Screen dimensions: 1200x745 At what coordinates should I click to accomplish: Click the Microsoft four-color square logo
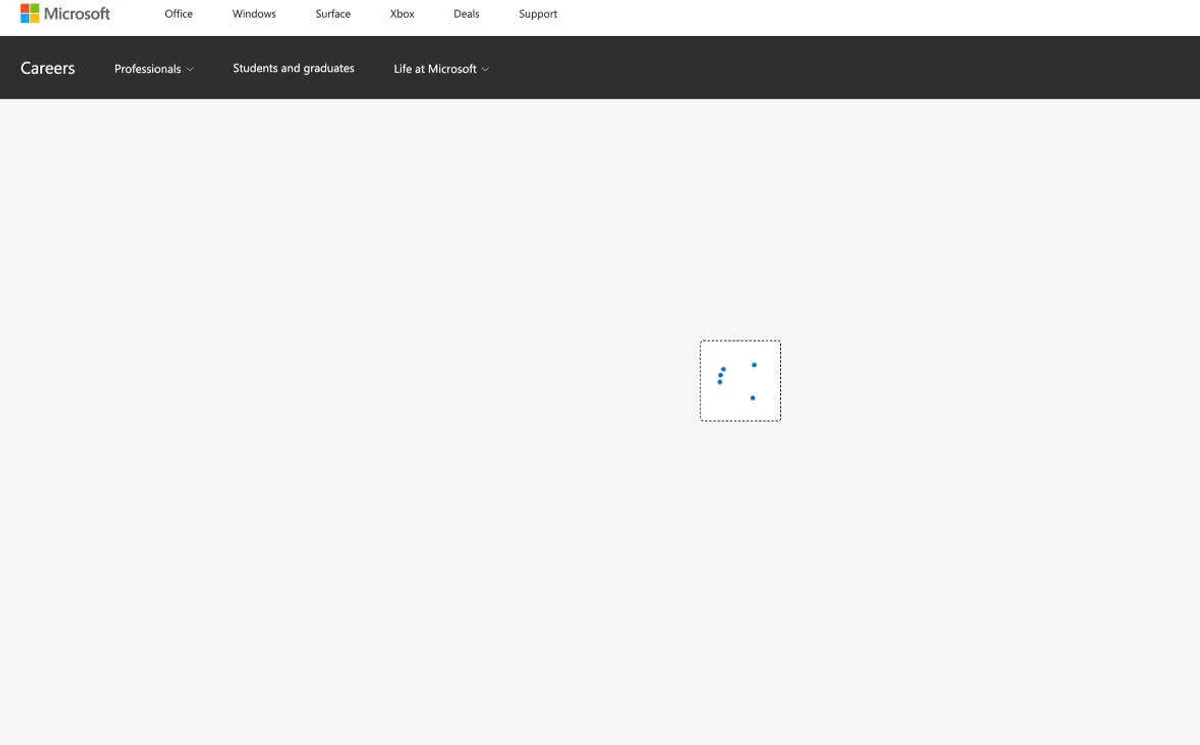pyautogui.click(x=30, y=13)
